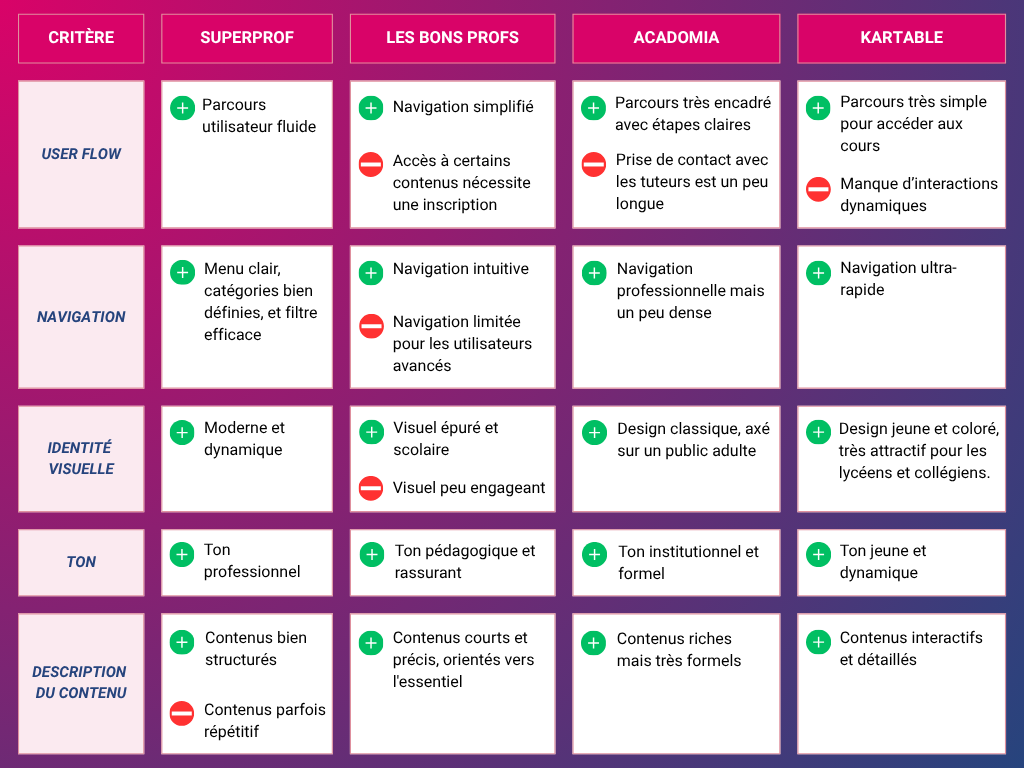1024x768 pixels.
Task: Click the green plus beside "Parcours utilisateur fluide"
Action: [182, 108]
